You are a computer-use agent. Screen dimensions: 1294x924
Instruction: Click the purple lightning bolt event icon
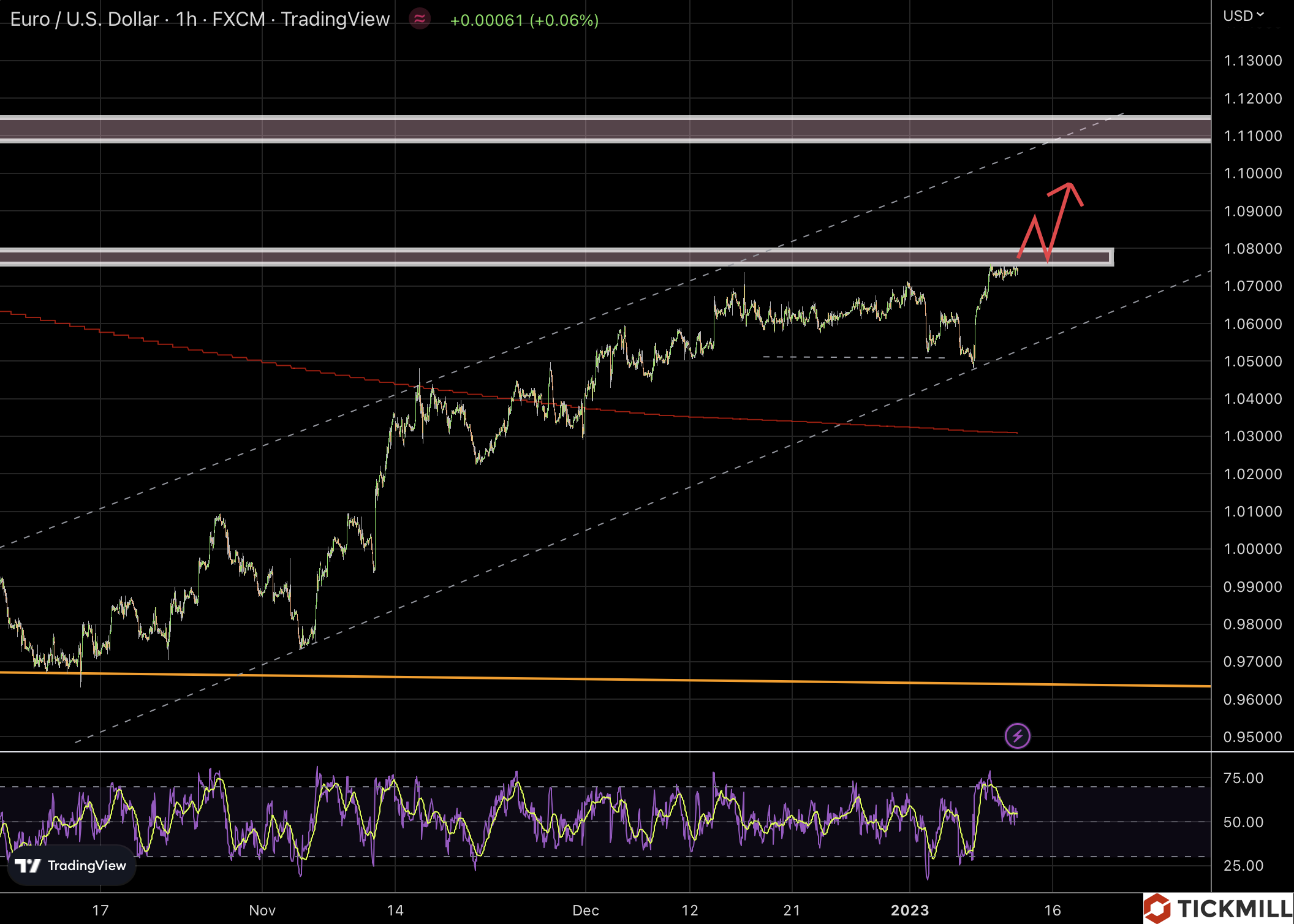[x=1017, y=735]
